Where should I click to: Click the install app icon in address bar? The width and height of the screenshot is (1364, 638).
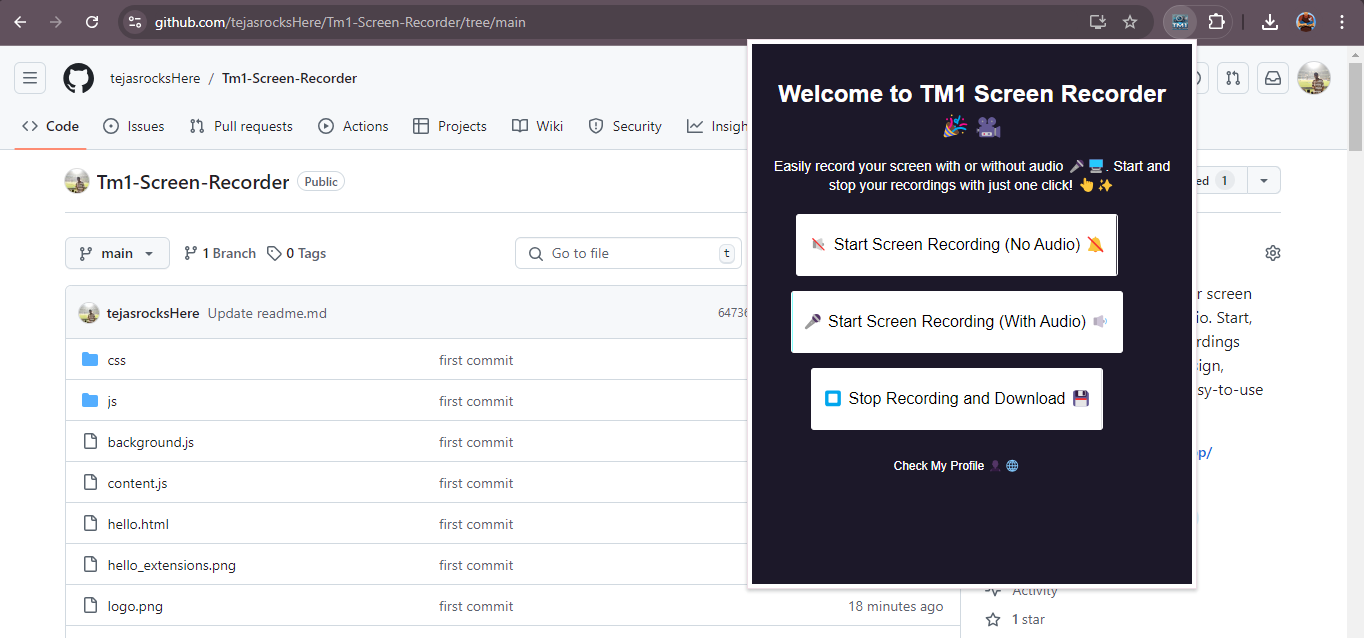1098,22
